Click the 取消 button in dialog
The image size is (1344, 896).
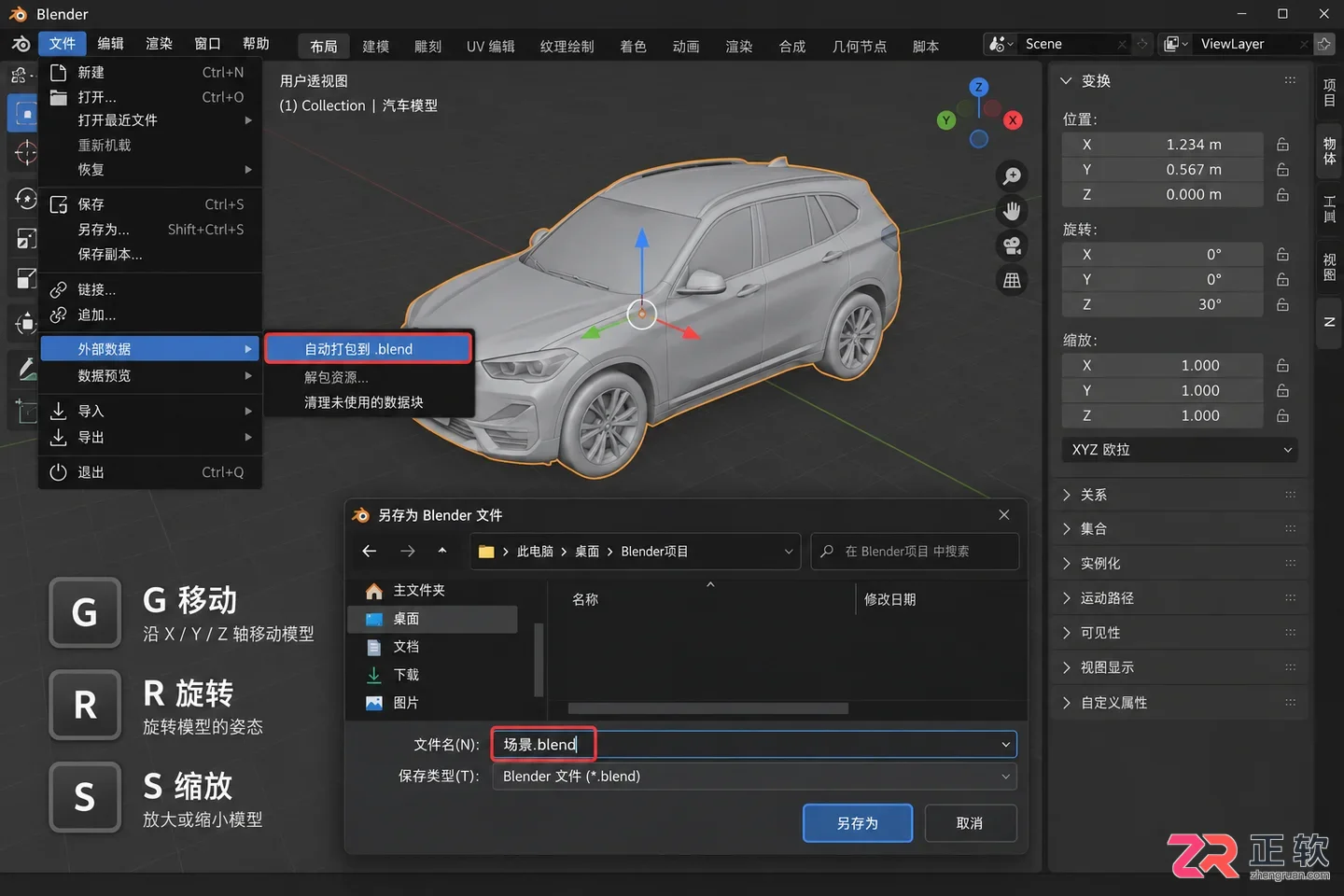pos(970,823)
